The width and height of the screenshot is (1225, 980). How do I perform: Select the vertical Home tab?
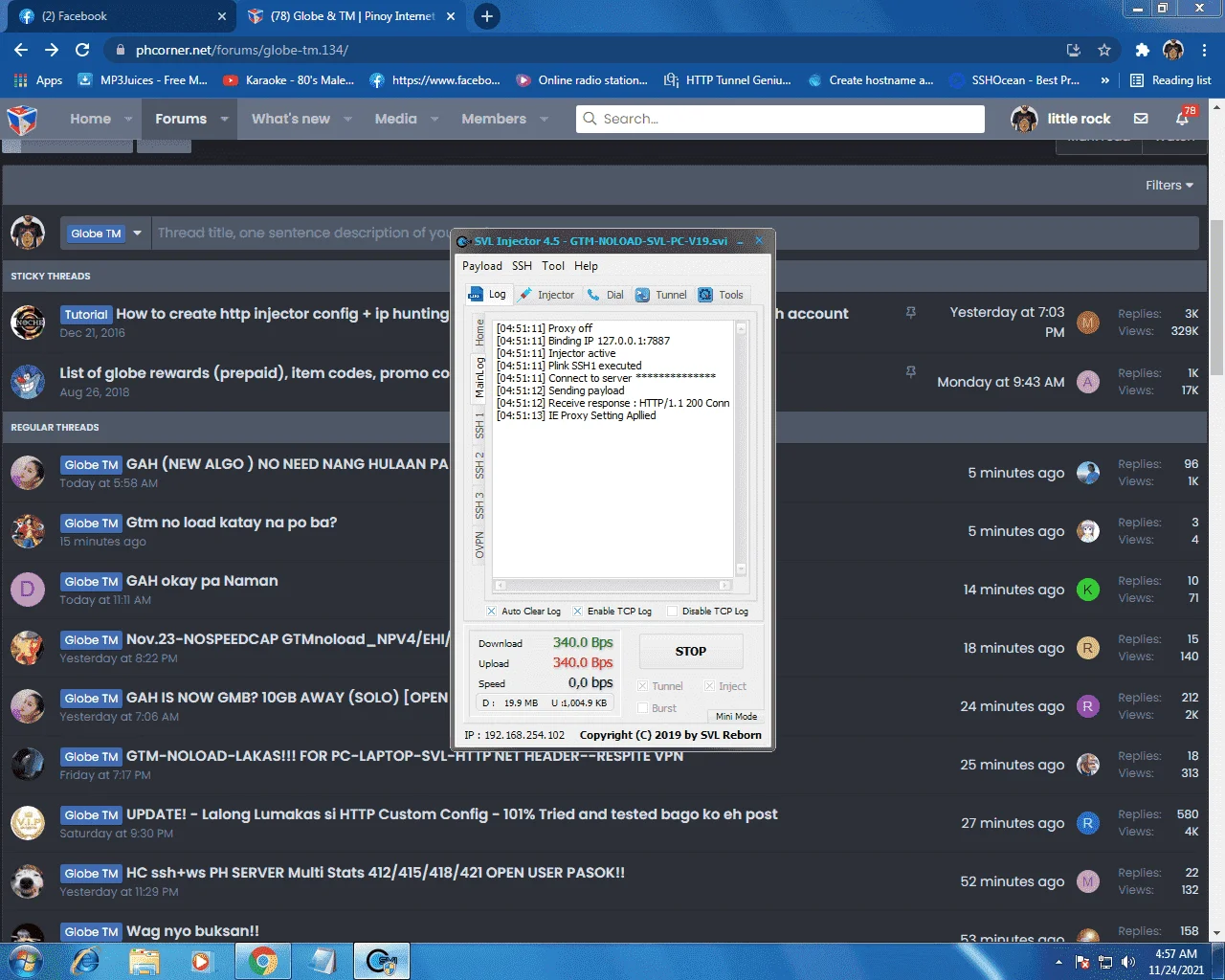(479, 333)
